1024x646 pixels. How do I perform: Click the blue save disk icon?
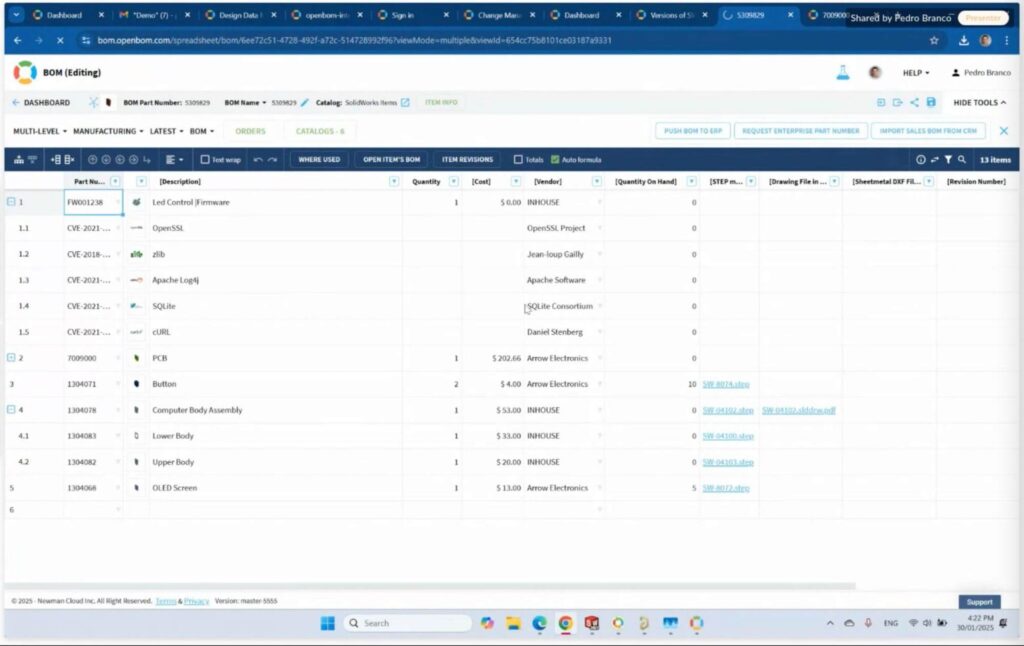(x=931, y=103)
